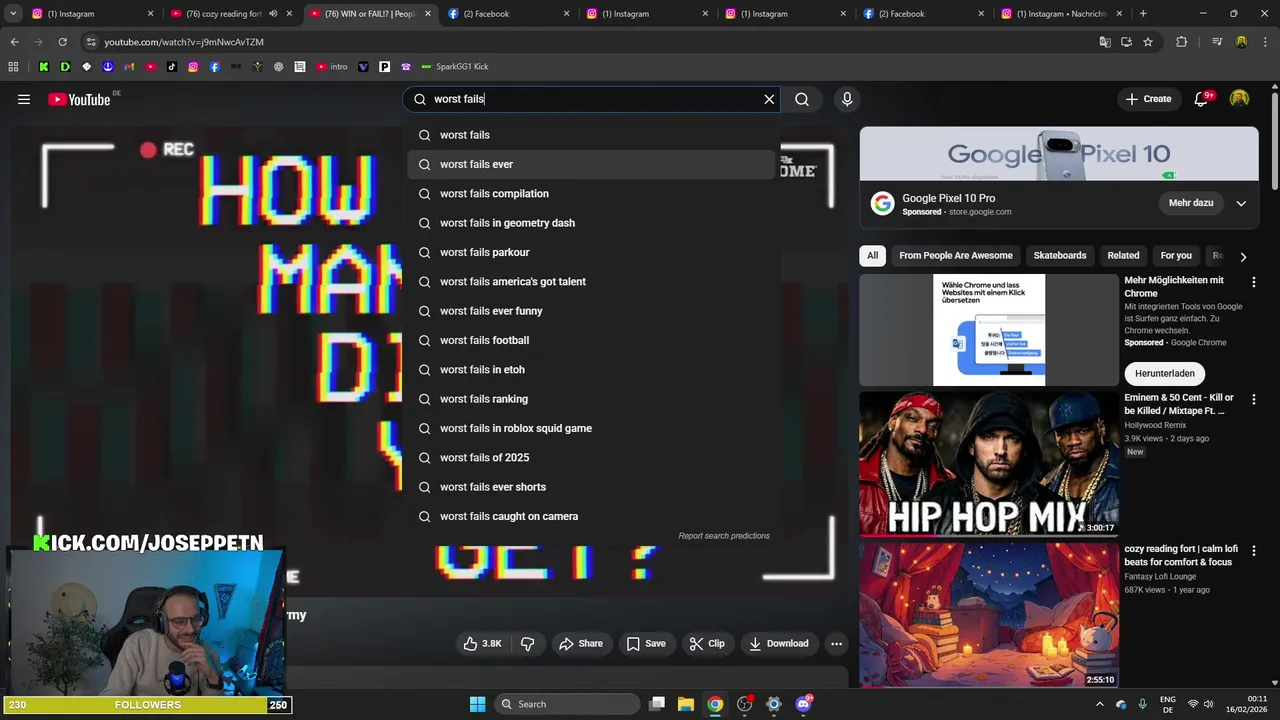Show hidden system tray icons
Screen dimensions: 1280x720
point(1100,704)
